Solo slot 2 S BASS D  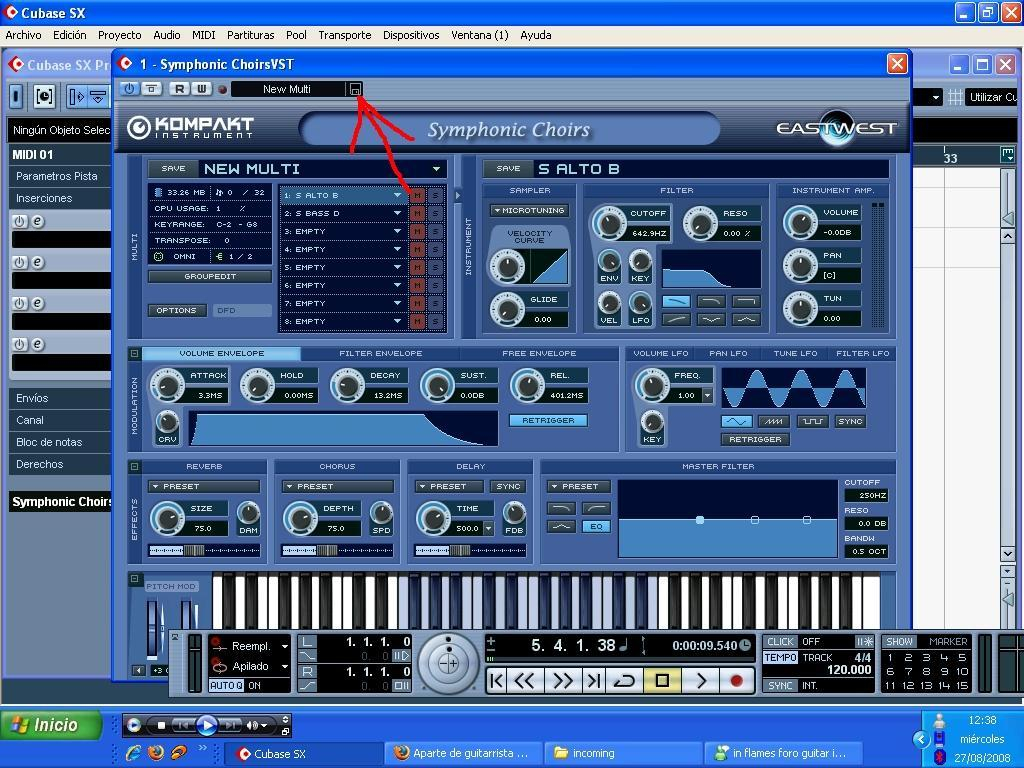[x=435, y=214]
